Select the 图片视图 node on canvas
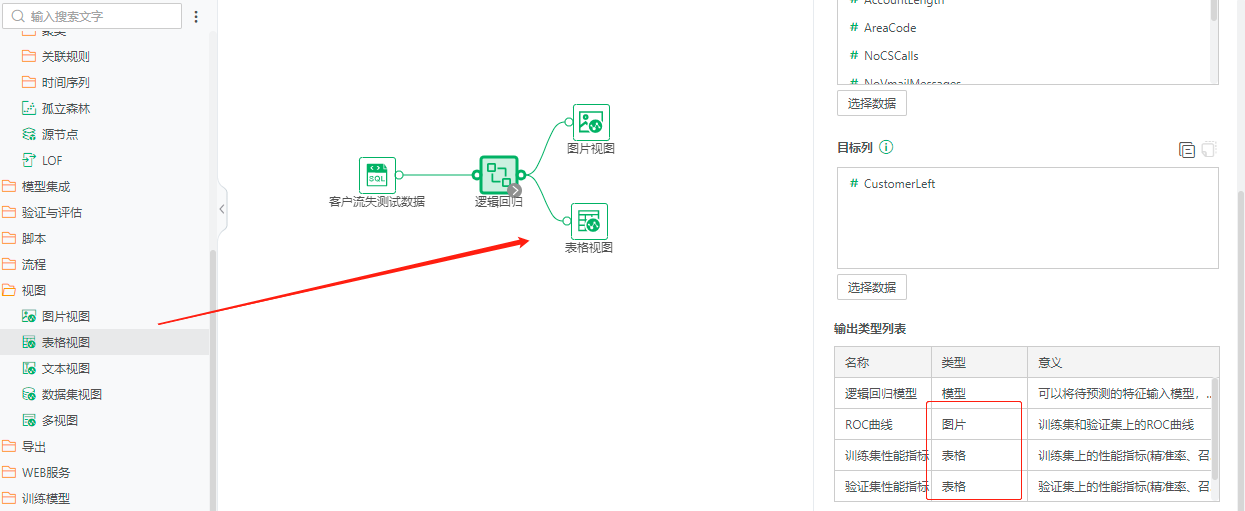 pos(591,123)
